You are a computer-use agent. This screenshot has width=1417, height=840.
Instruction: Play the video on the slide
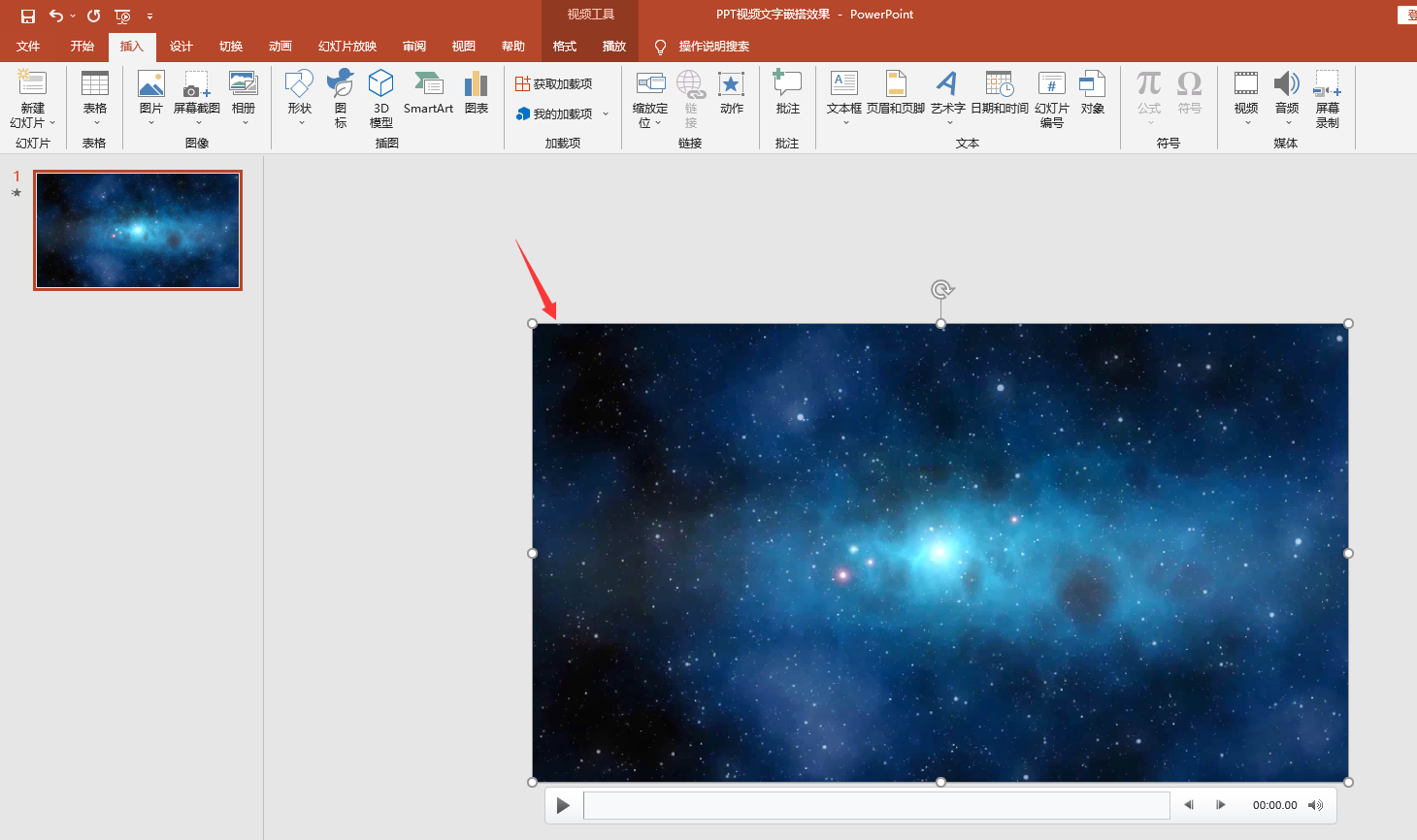click(x=563, y=805)
